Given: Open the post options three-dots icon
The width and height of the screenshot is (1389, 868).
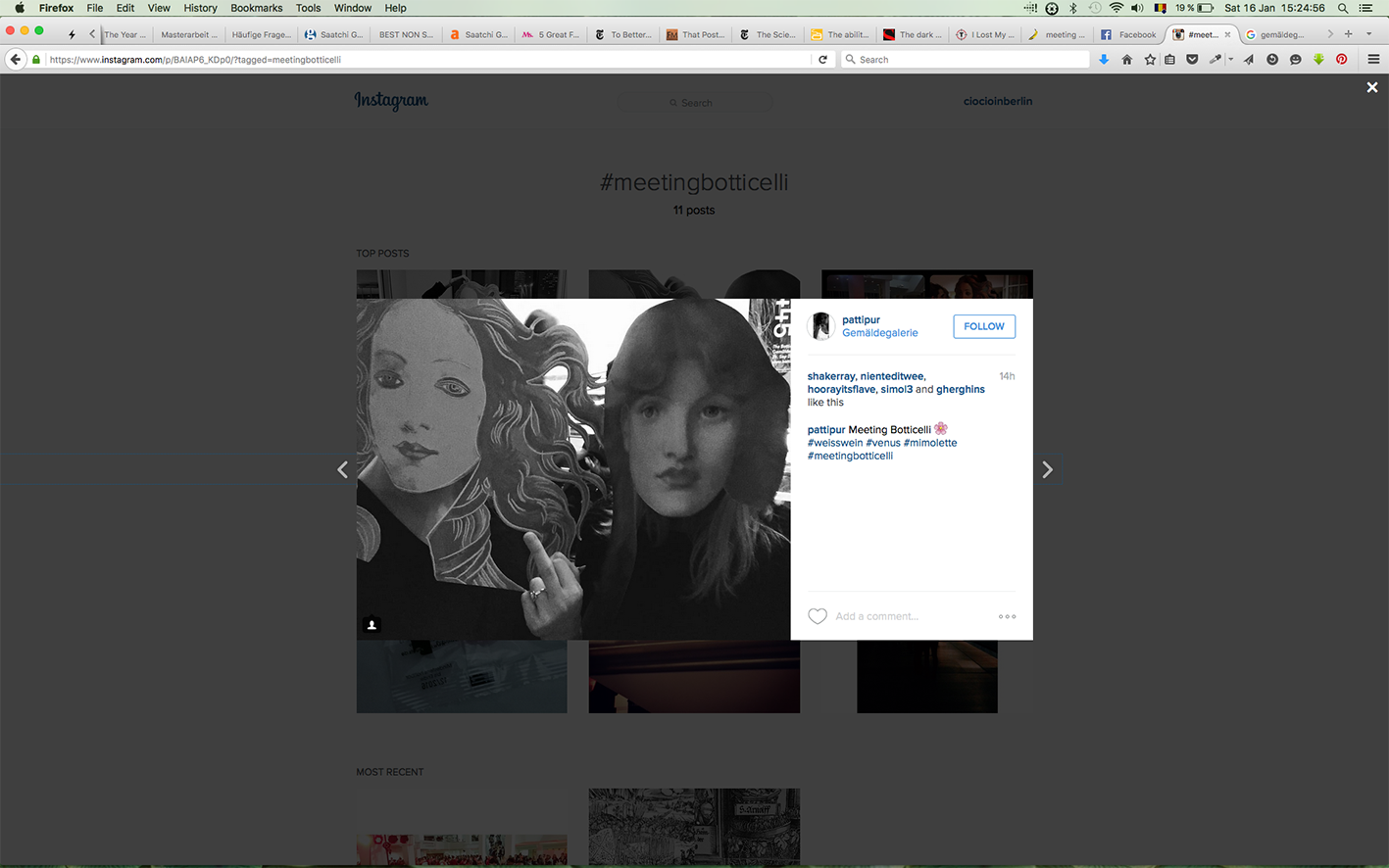Looking at the screenshot, I should 1008,616.
